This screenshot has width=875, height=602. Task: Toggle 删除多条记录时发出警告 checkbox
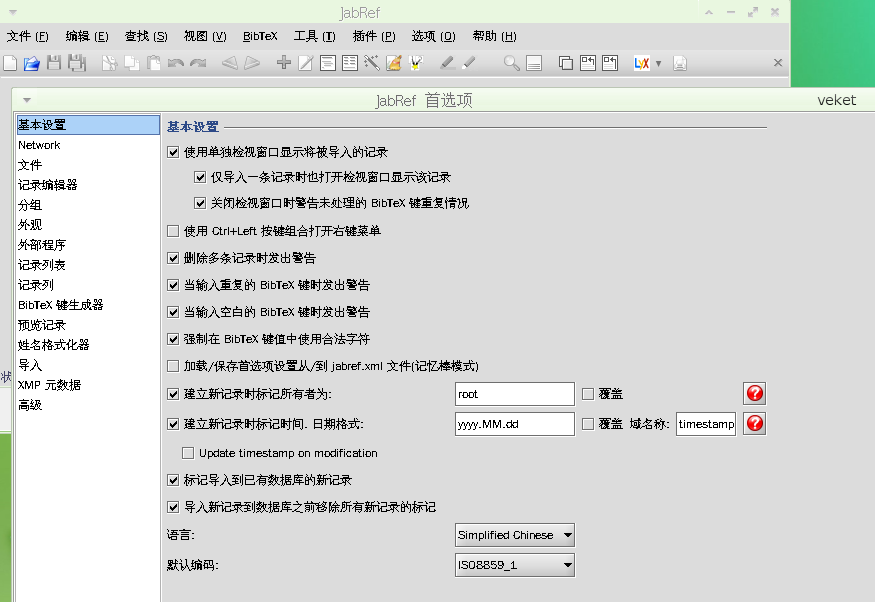click(173, 258)
